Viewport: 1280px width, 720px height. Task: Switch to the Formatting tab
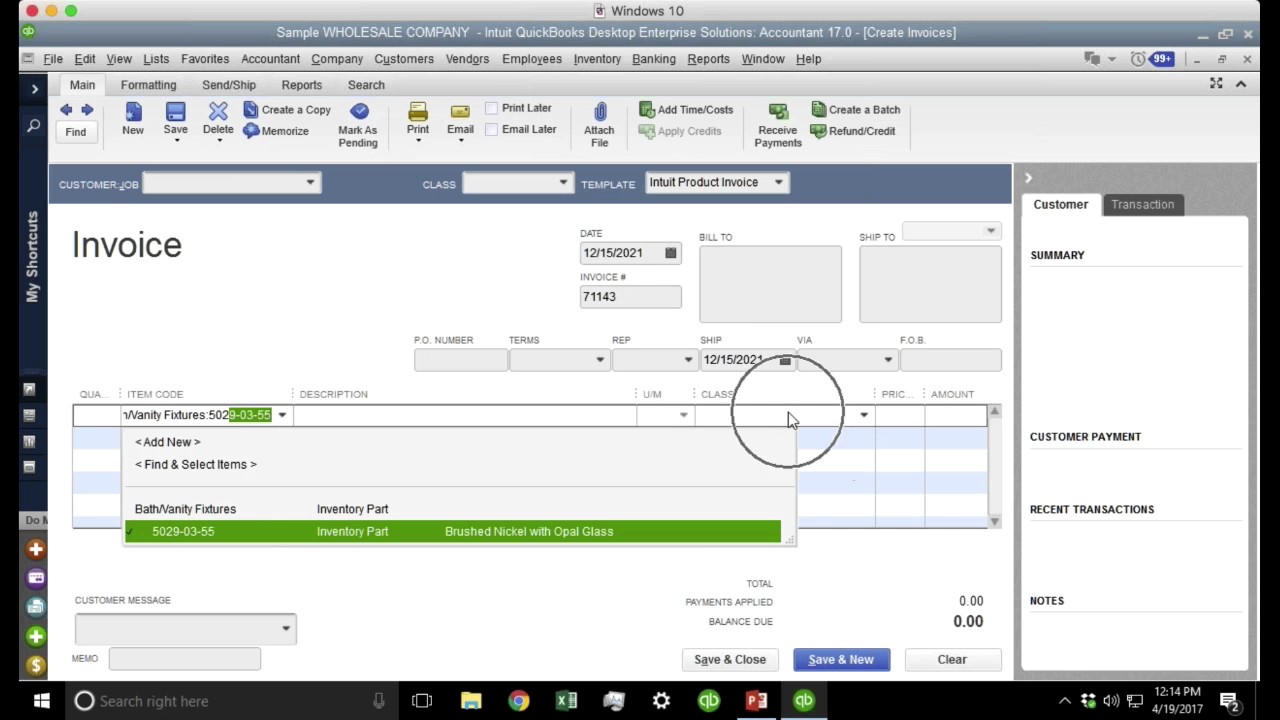tap(148, 85)
